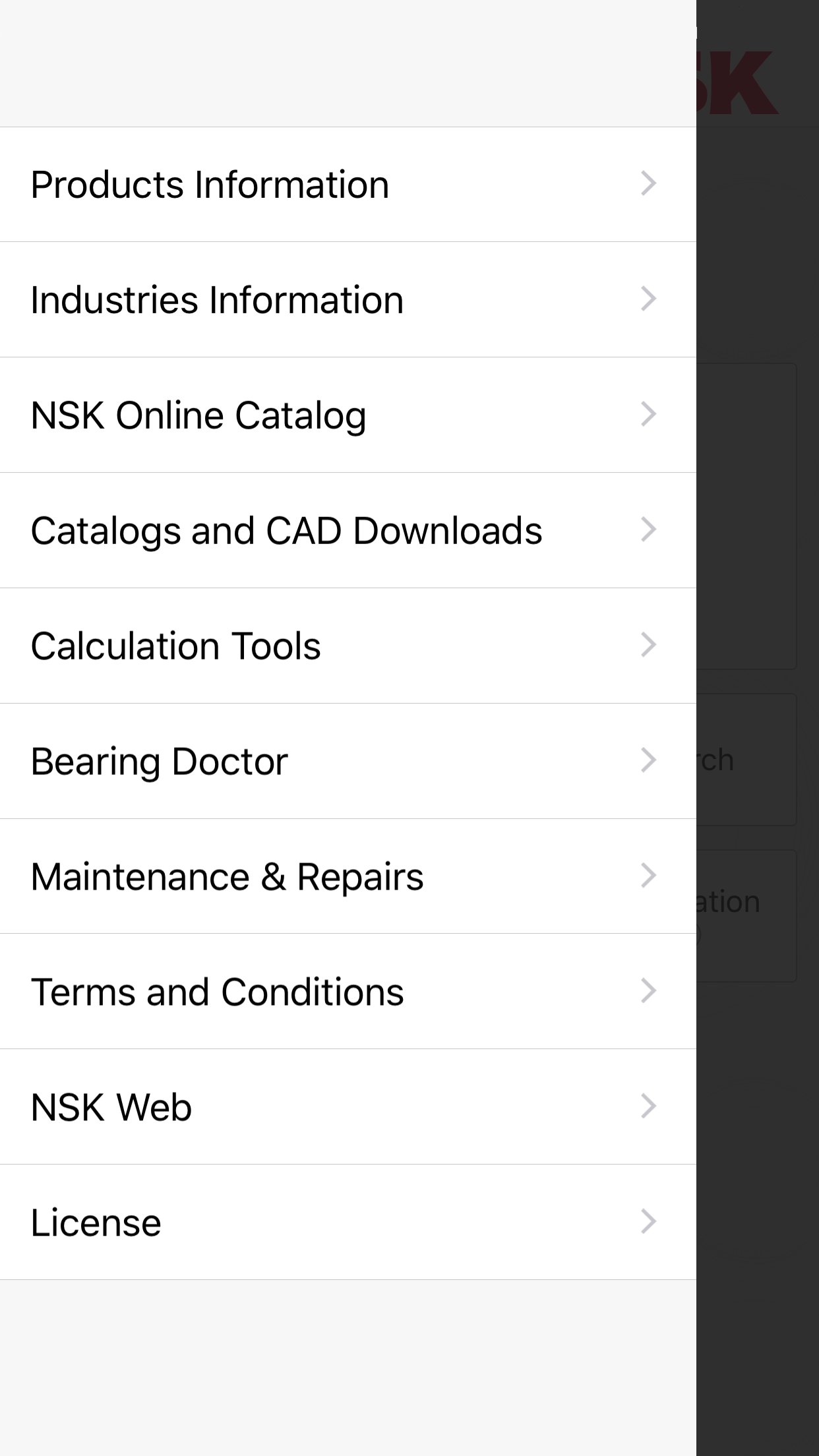Launch Bearing Doctor from the menu
The height and width of the screenshot is (1456, 819).
160,762
